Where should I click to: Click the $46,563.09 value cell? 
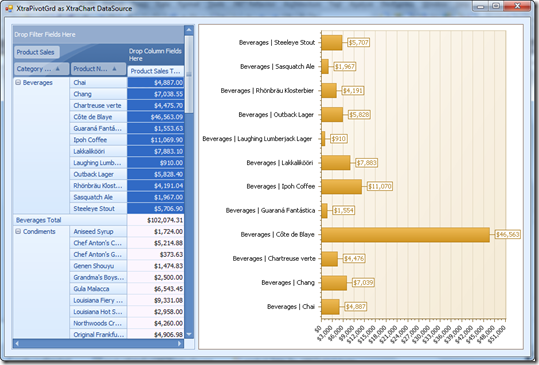[156, 117]
